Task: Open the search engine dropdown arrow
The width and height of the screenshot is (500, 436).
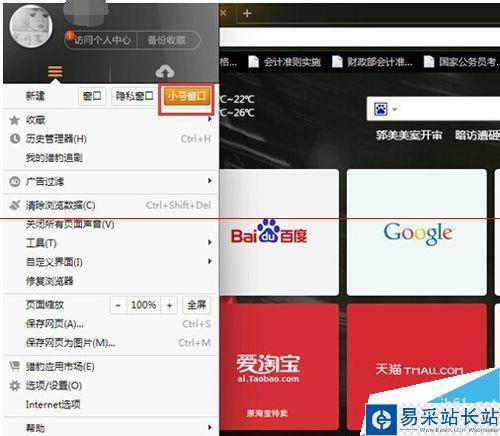Action: [x=395, y=109]
